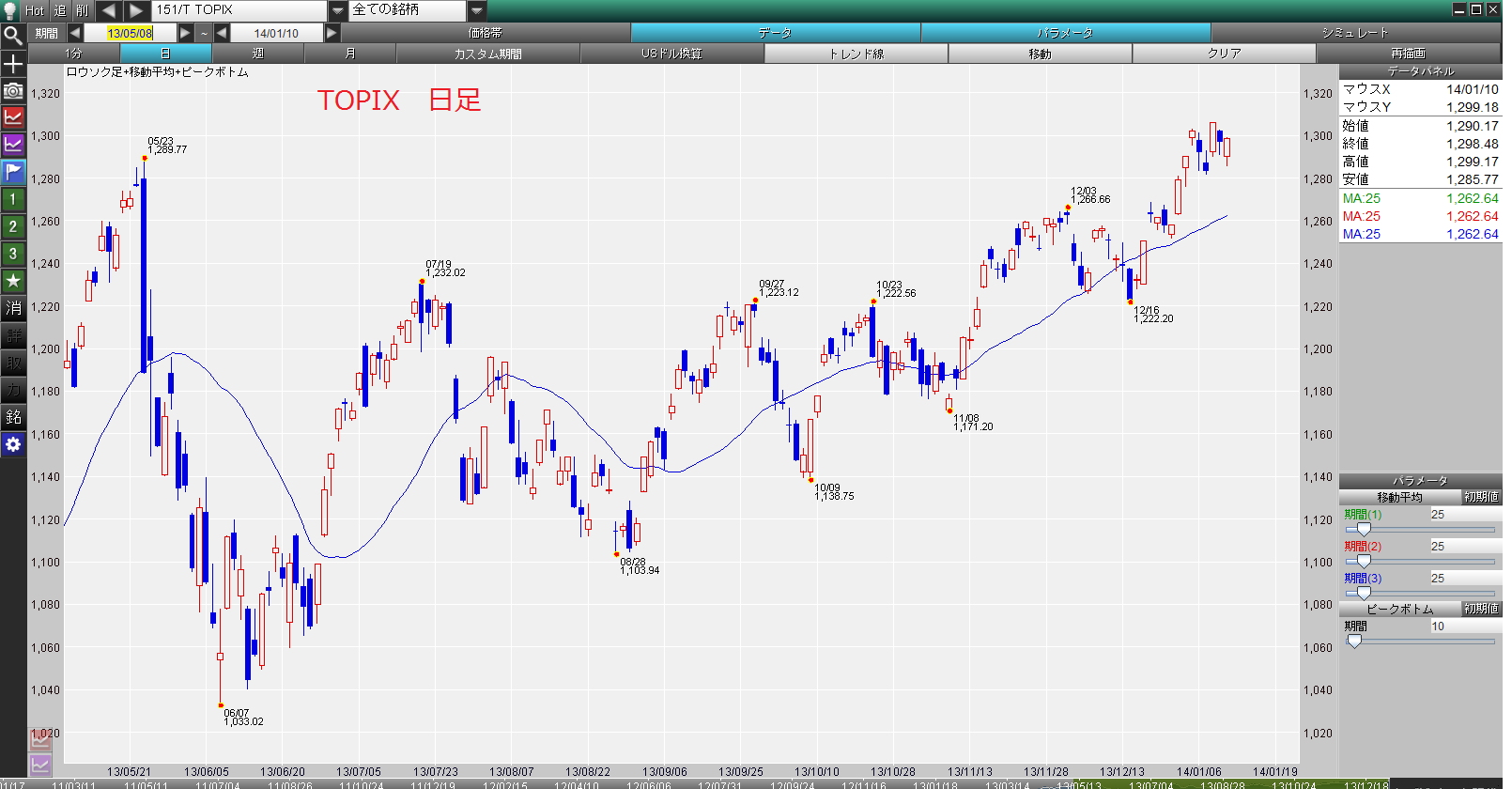This screenshot has height=789, width=1512.
Task: Open the 151/T TOPIX symbol dropdown
Action: [x=338, y=10]
